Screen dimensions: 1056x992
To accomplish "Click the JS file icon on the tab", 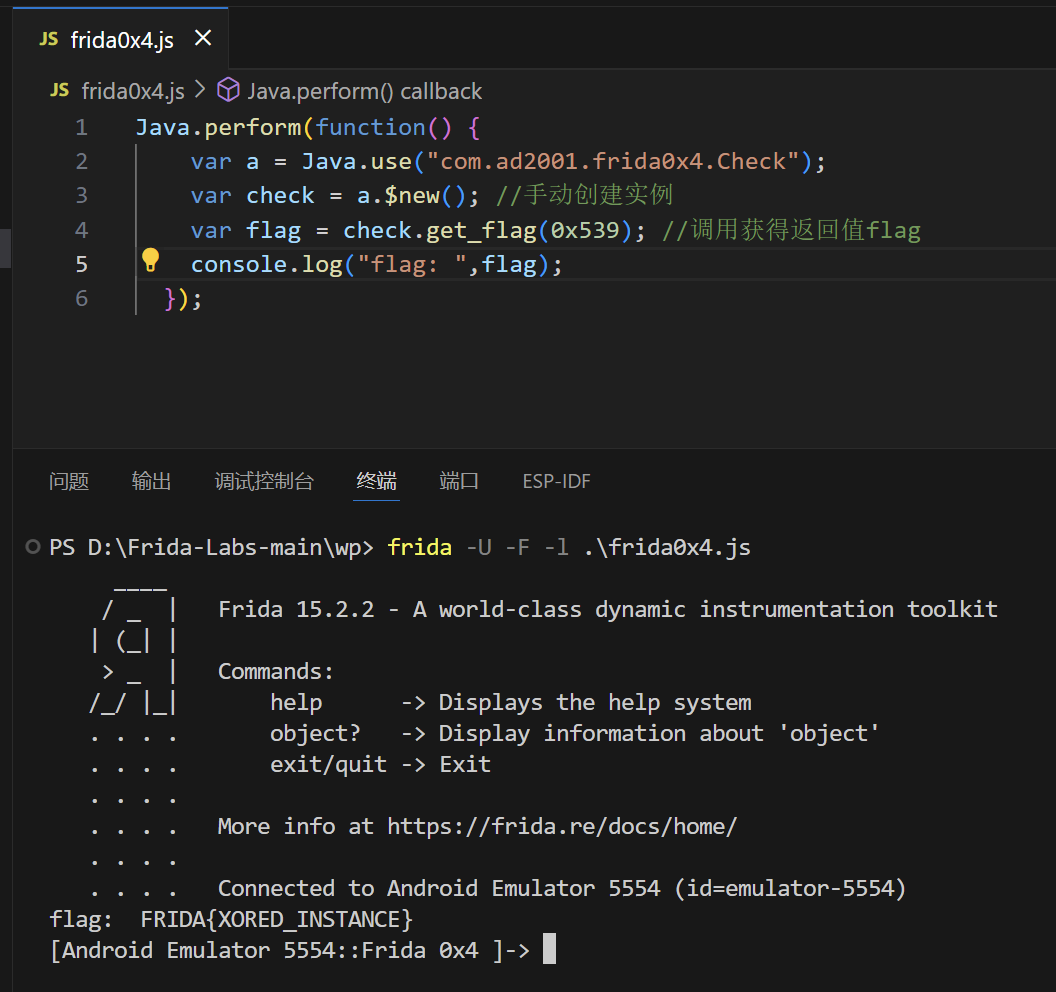I will pos(48,39).
